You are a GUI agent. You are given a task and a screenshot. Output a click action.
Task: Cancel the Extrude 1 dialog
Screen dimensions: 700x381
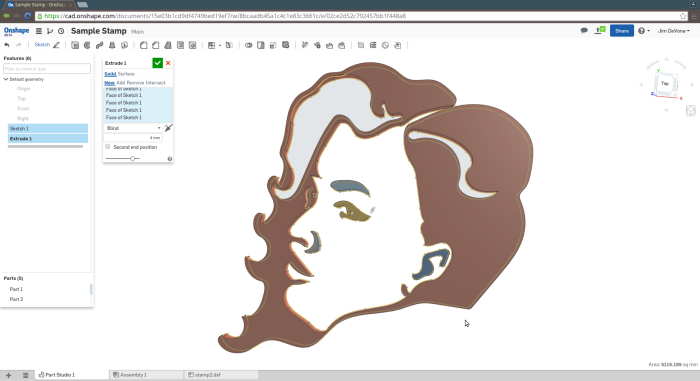[168, 63]
